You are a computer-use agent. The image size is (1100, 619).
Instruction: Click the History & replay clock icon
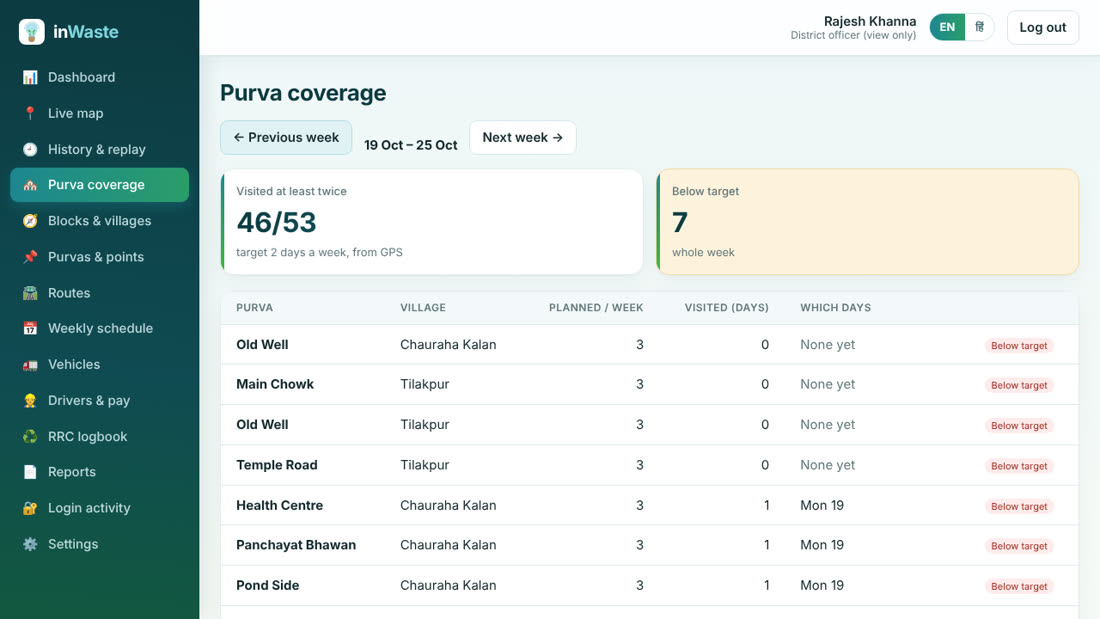29,149
